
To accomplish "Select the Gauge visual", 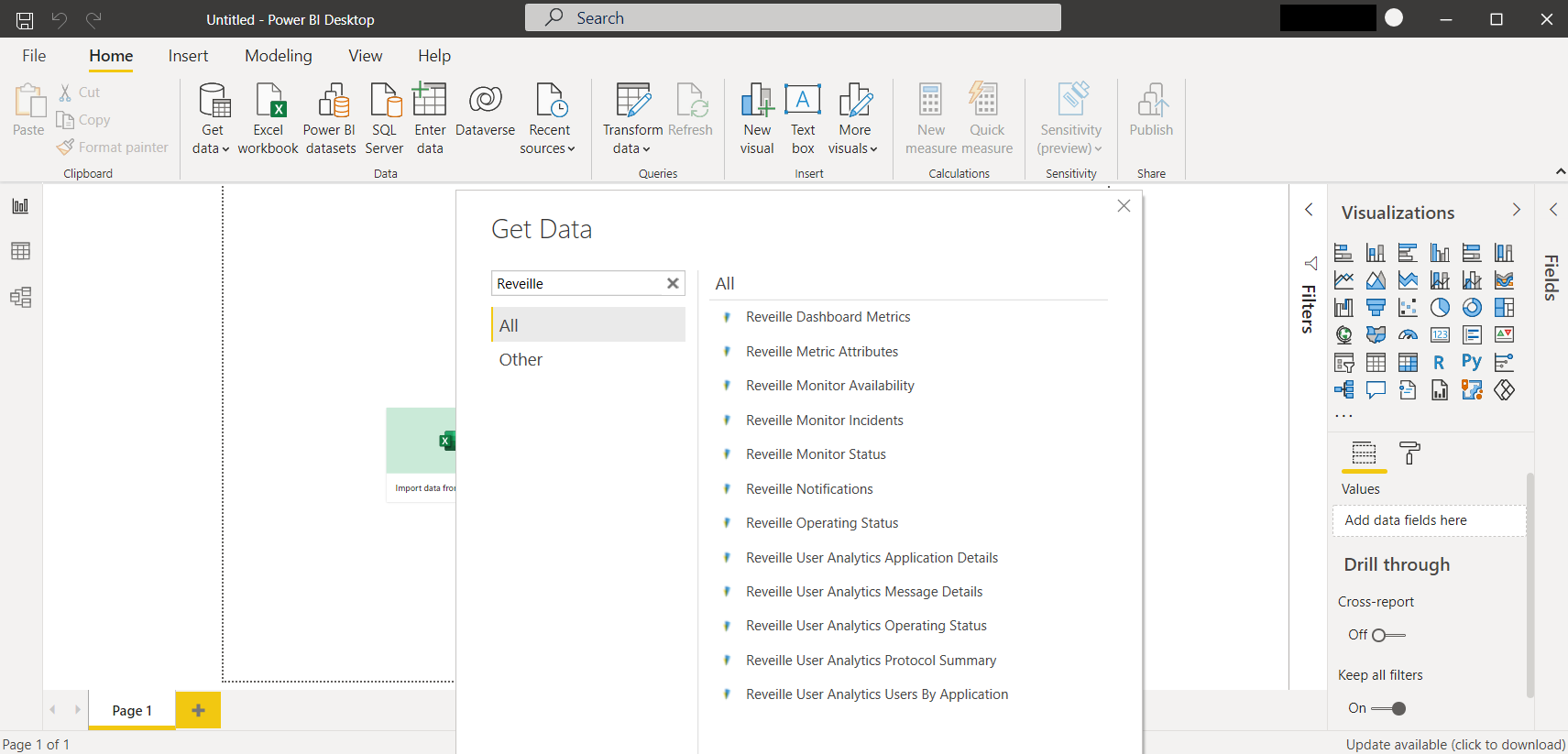I will 1408,335.
